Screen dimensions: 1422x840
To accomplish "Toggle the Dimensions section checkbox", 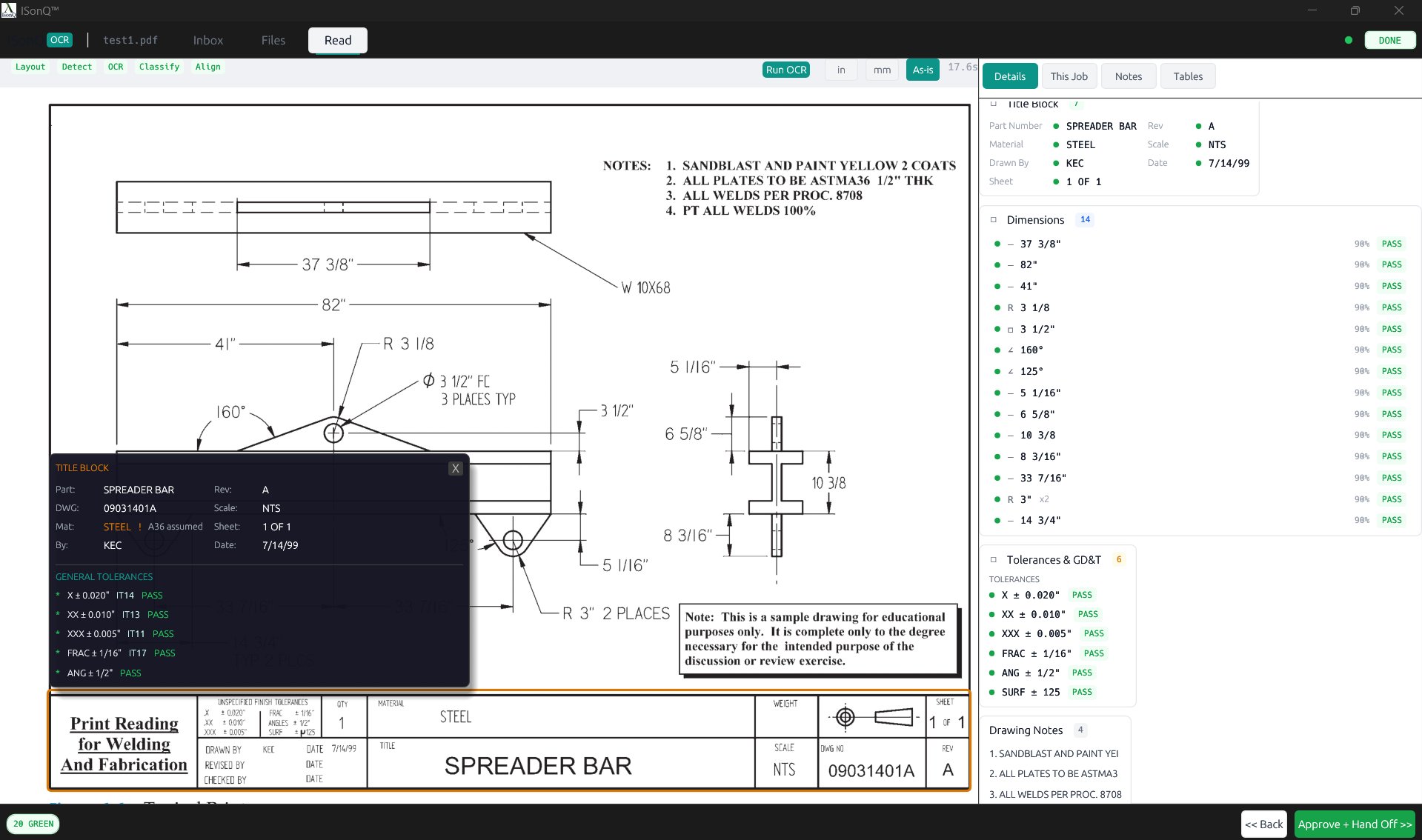I will pos(992,219).
